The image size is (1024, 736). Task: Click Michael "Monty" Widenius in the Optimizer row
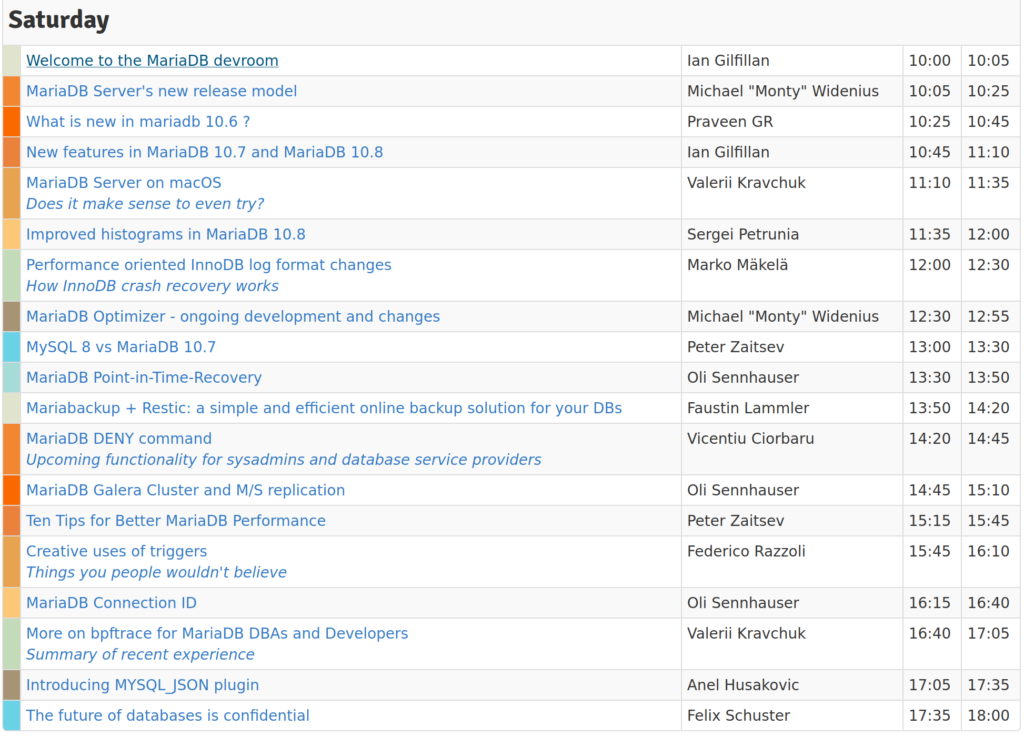[782, 317]
